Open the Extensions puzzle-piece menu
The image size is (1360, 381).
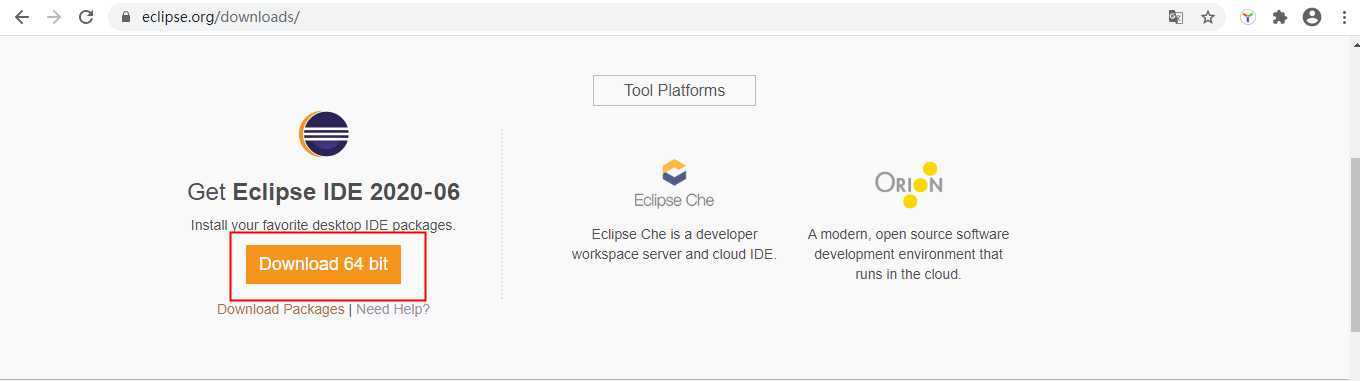tap(1280, 17)
